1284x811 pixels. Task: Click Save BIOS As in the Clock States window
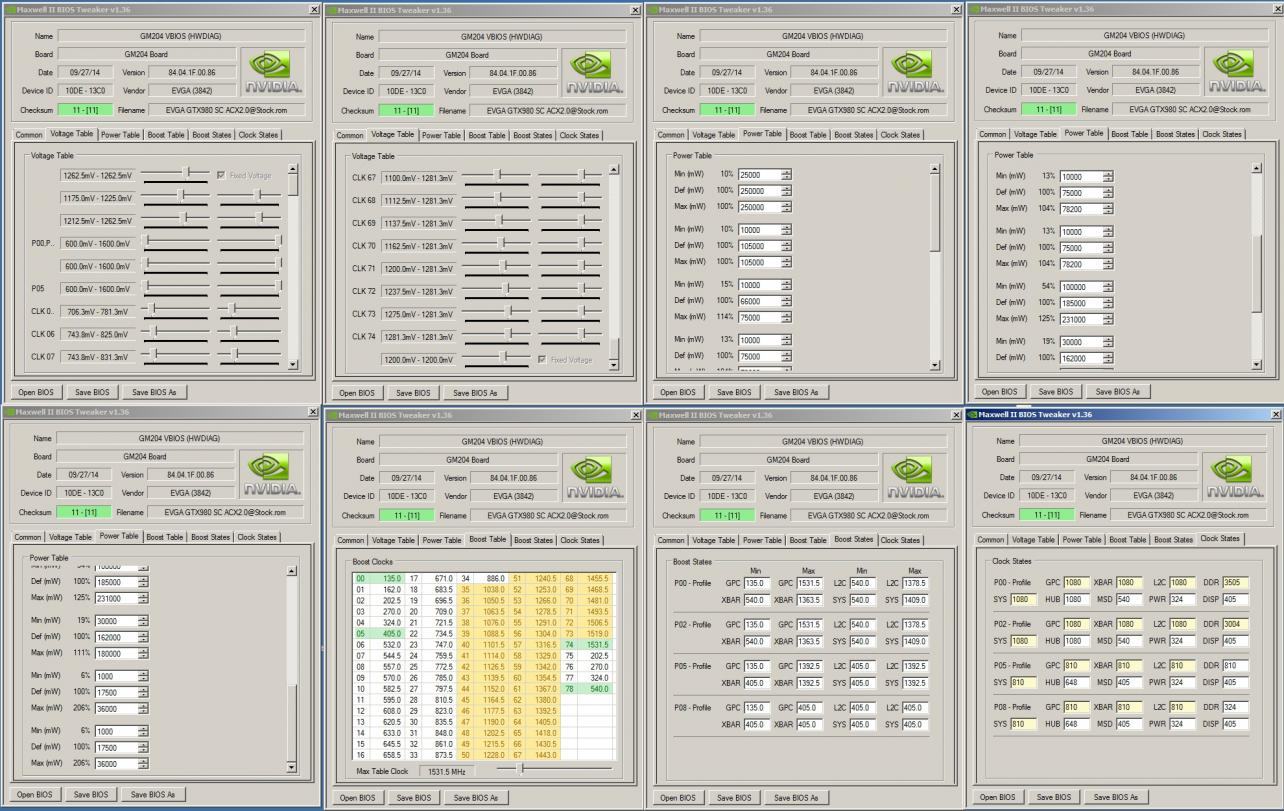point(1114,797)
